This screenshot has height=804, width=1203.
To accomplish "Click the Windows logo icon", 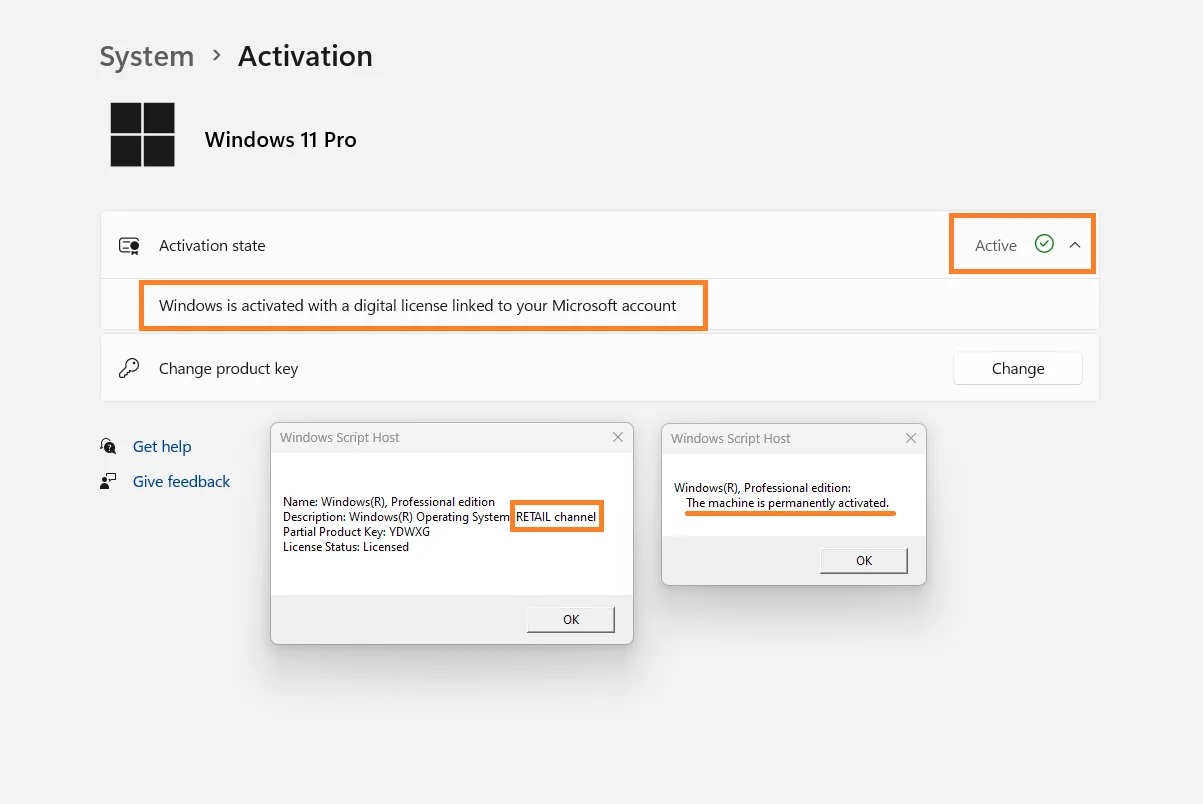I will 142,135.
